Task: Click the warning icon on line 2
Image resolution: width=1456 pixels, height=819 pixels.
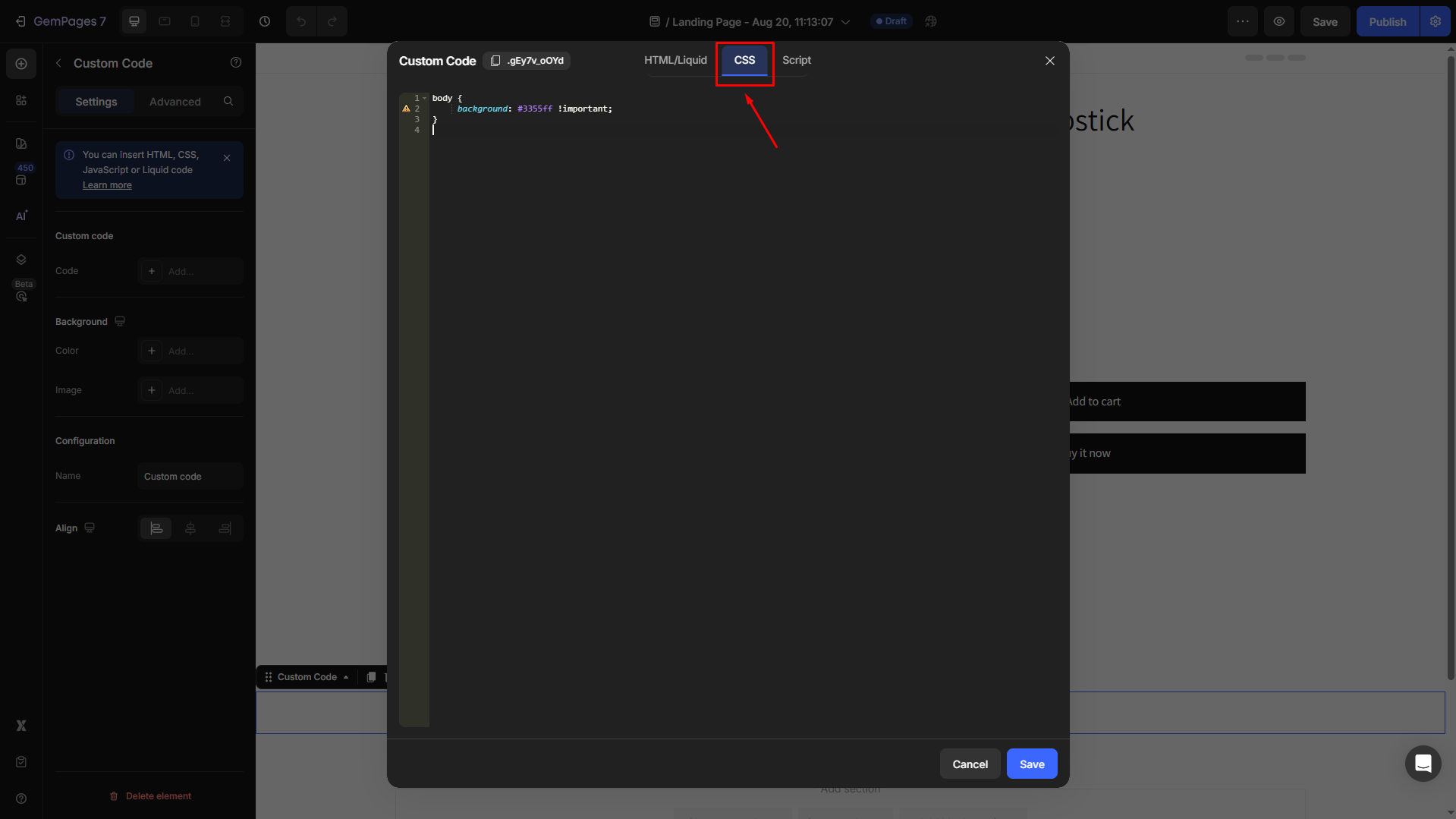Action: click(406, 109)
